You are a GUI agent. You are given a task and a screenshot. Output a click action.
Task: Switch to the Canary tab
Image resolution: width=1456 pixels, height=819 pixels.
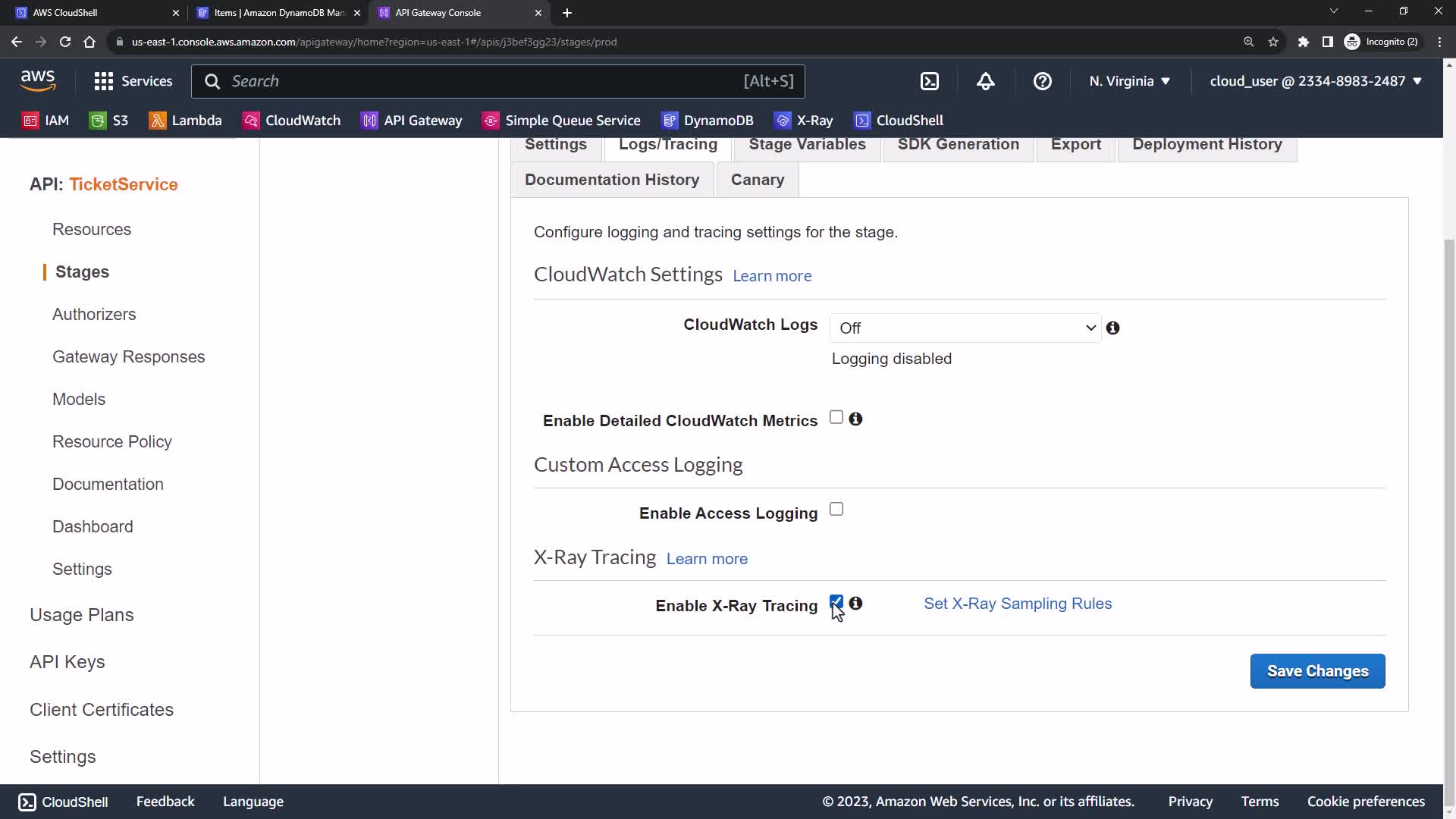(x=757, y=180)
